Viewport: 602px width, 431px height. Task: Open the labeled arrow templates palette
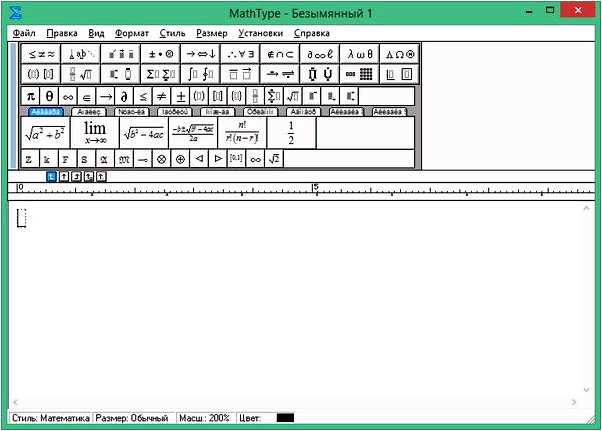tap(280, 74)
